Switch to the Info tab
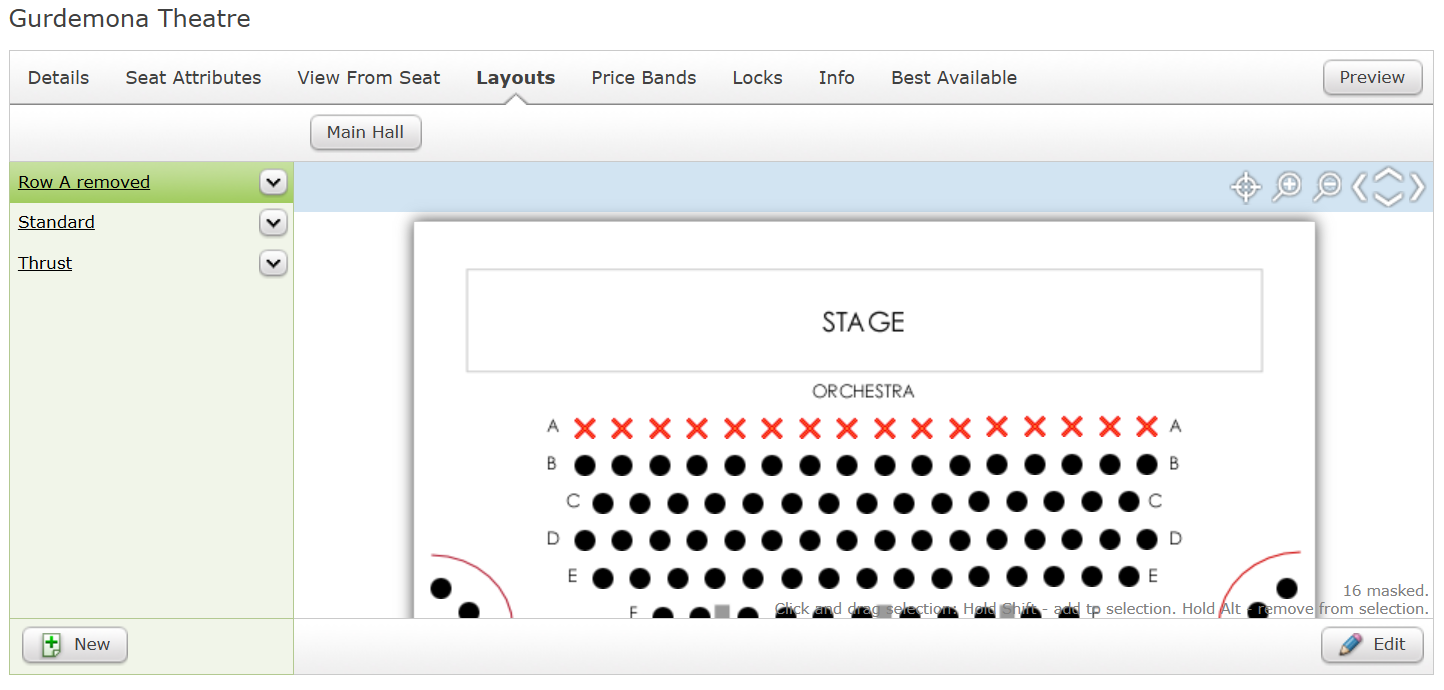Image resolution: width=1444 pixels, height=690 pixels. click(x=837, y=78)
